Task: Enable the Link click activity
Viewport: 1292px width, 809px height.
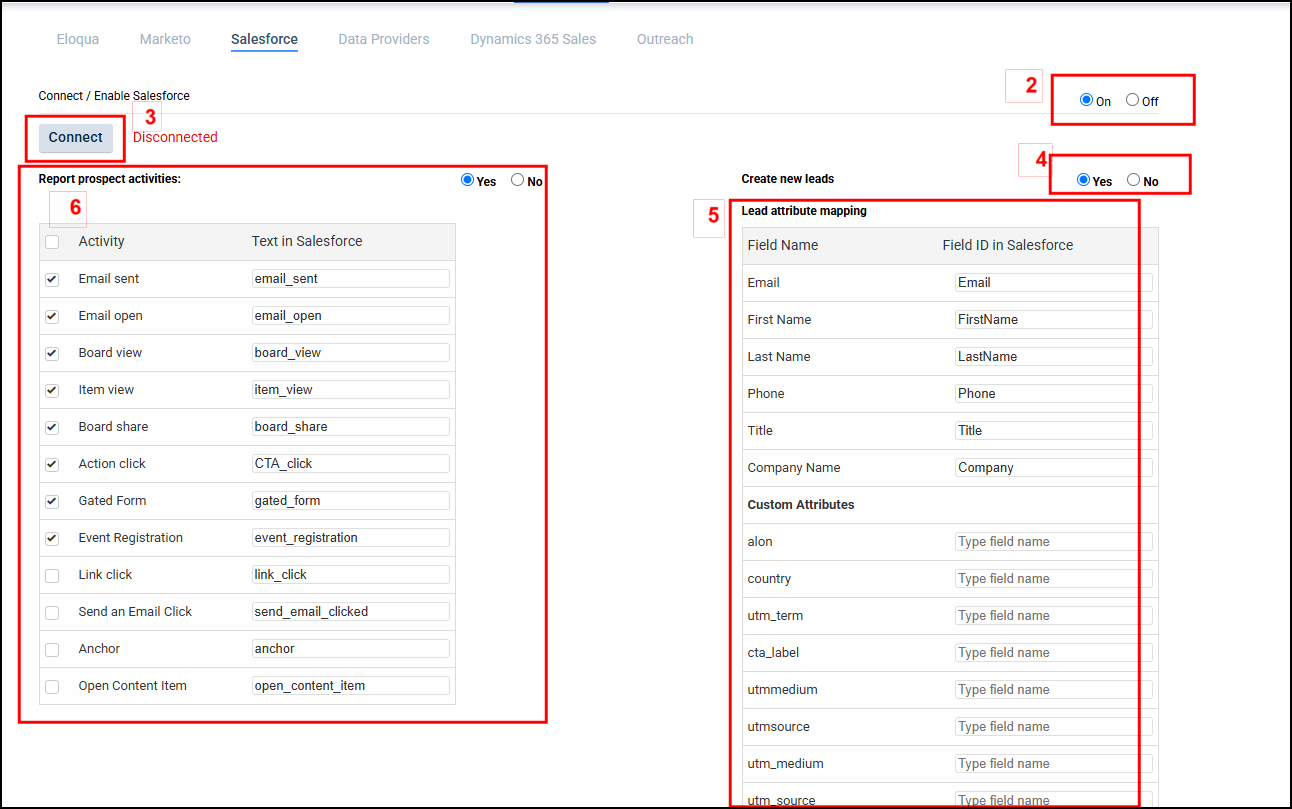Action: coord(52,575)
